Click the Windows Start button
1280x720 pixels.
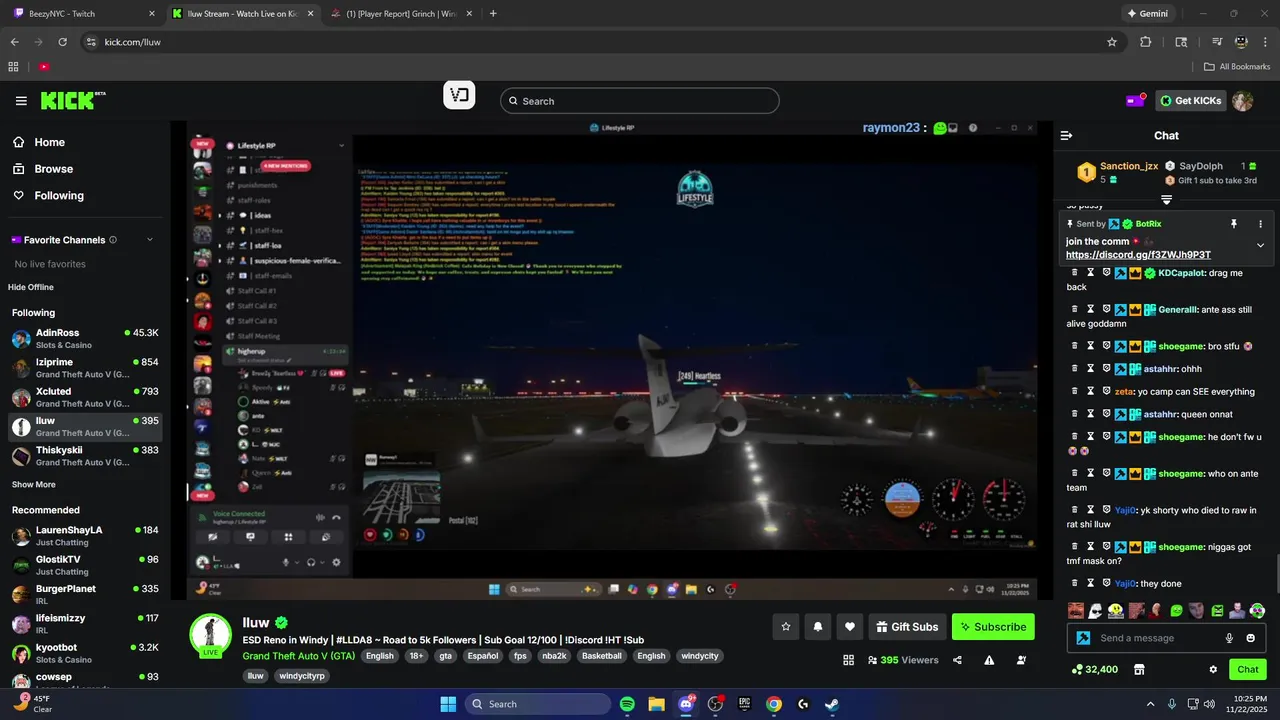(448, 704)
